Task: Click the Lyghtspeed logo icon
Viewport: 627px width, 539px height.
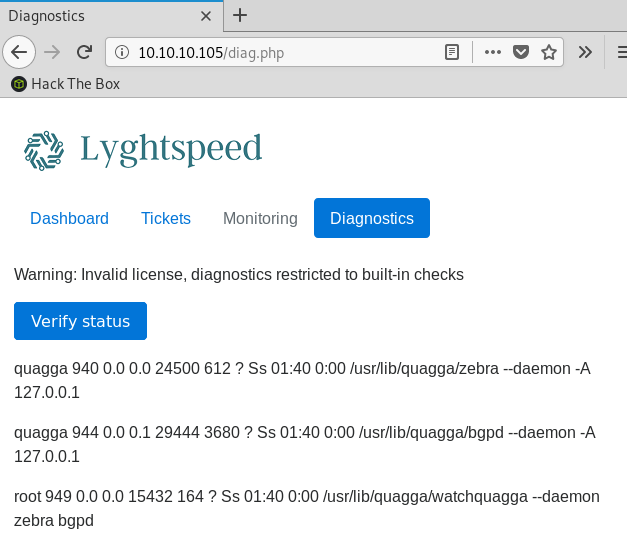Action: coord(43,150)
